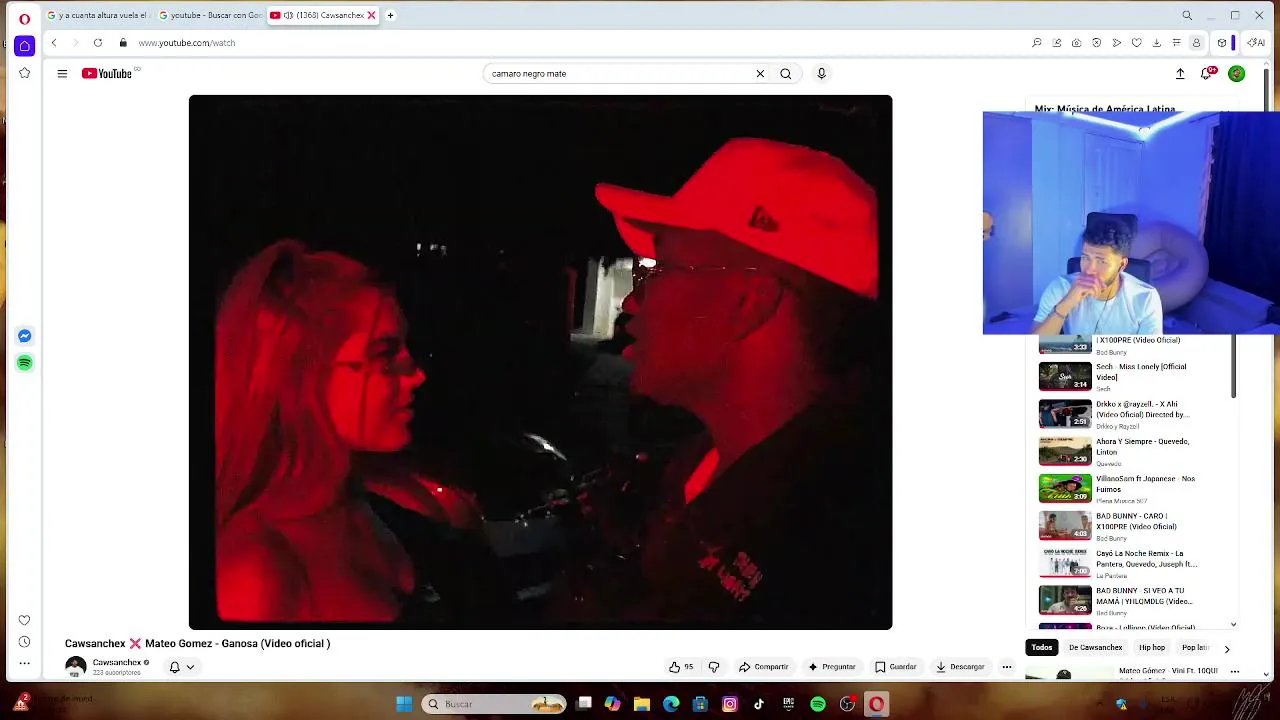Click the taskbar Buscar search box
The width and height of the screenshot is (1280, 720).
tap(494, 704)
